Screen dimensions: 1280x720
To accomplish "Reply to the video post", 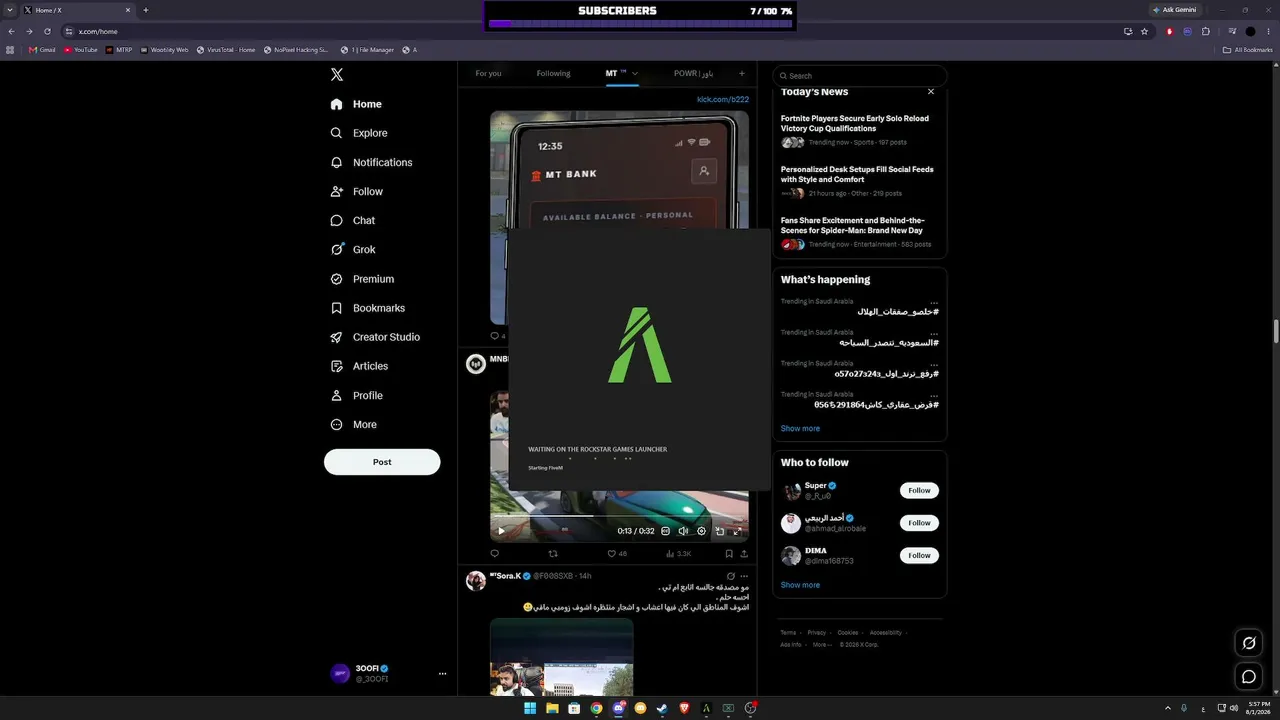I will [494, 553].
